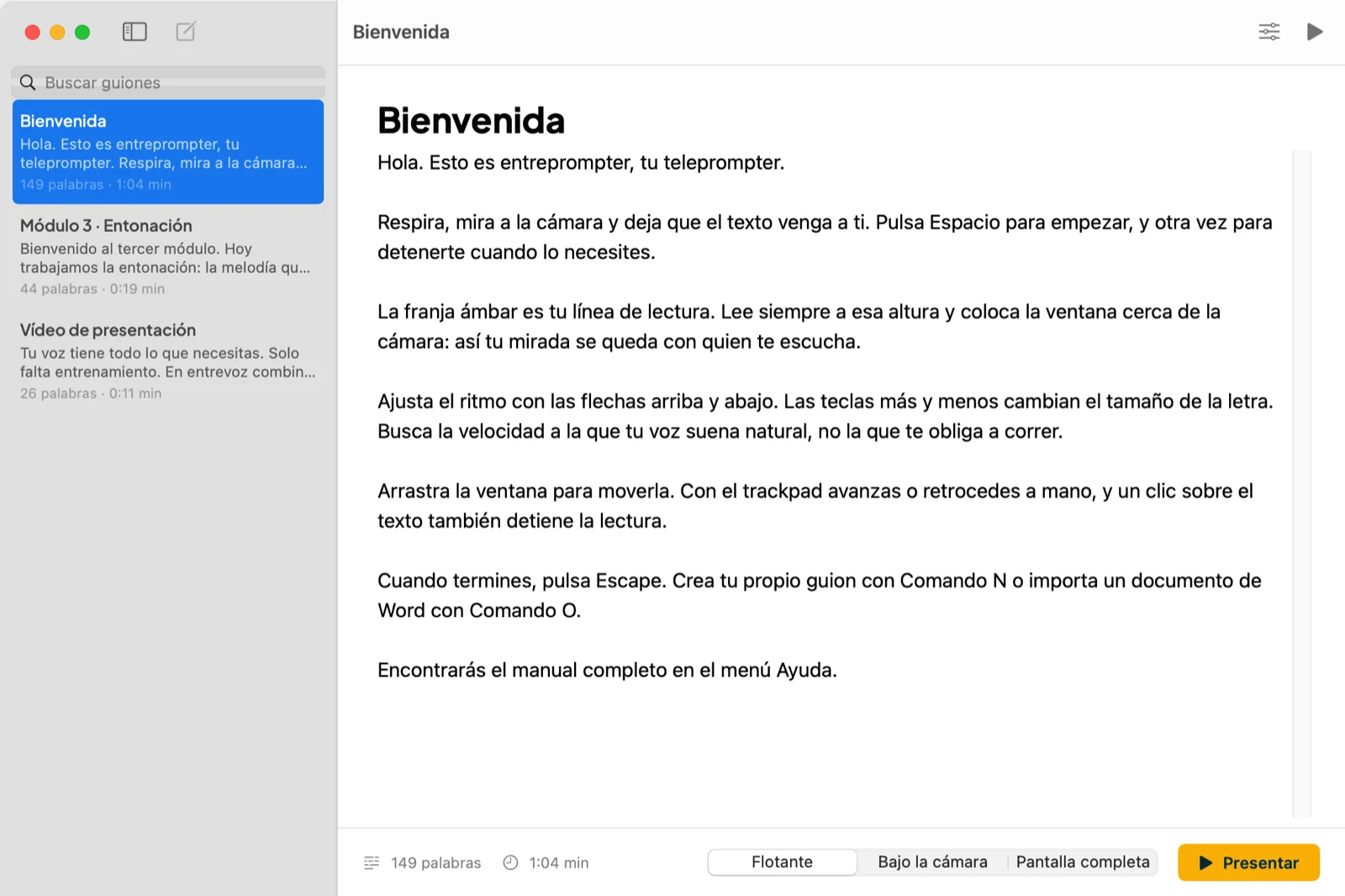Click the clock duration icon
Viewport: 1345px width, 896px height.
510,862
